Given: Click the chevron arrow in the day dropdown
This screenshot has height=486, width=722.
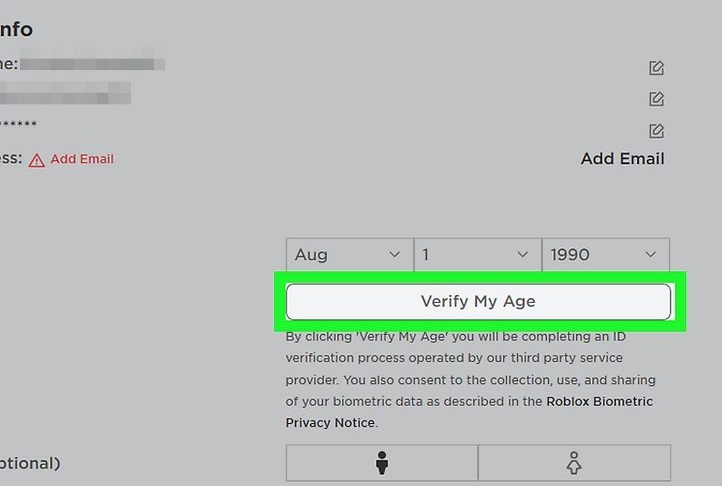Looking at the screenshot, I should 522,255.
